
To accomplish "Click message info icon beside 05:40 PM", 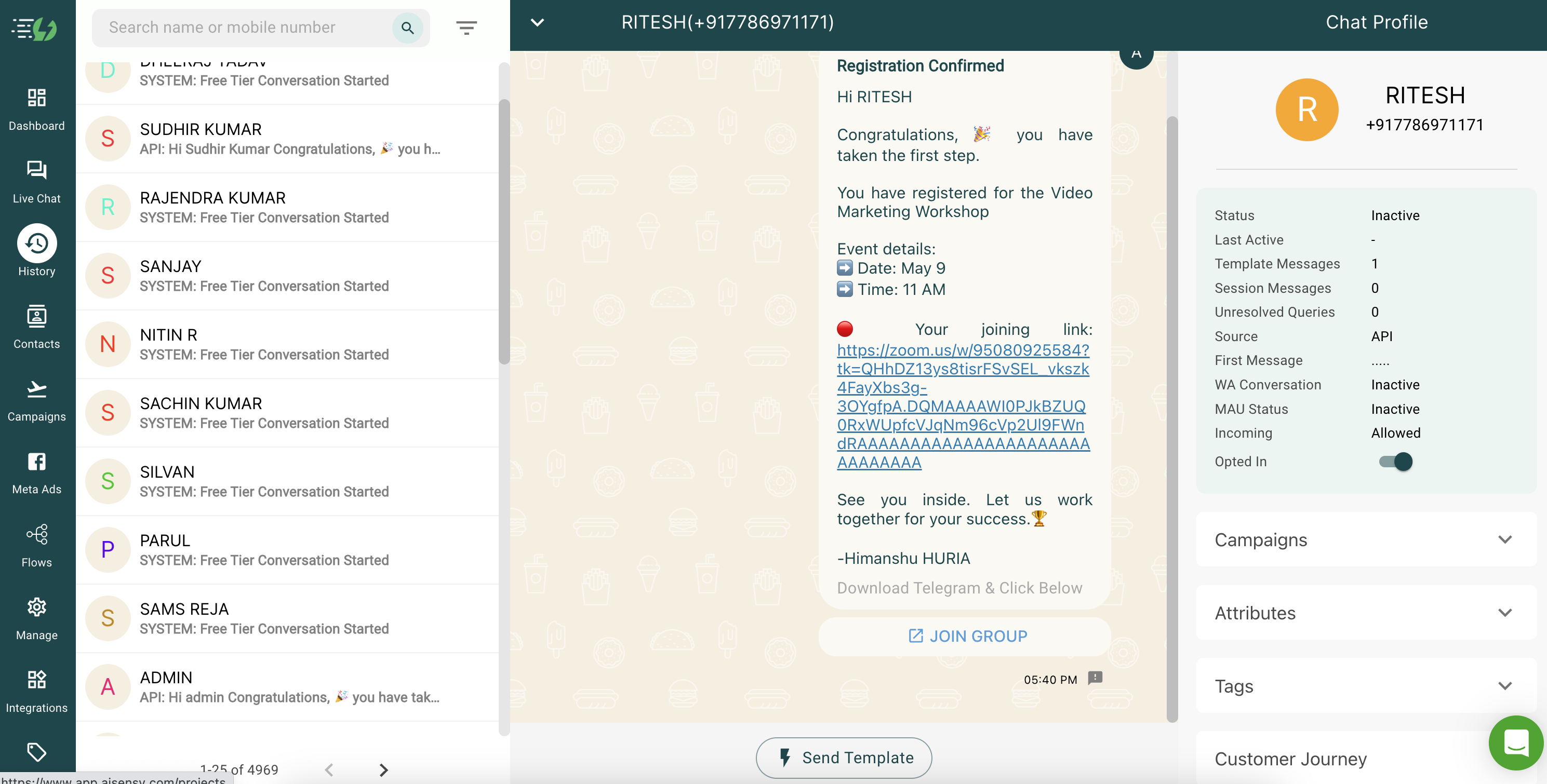I will (1095, 678).
